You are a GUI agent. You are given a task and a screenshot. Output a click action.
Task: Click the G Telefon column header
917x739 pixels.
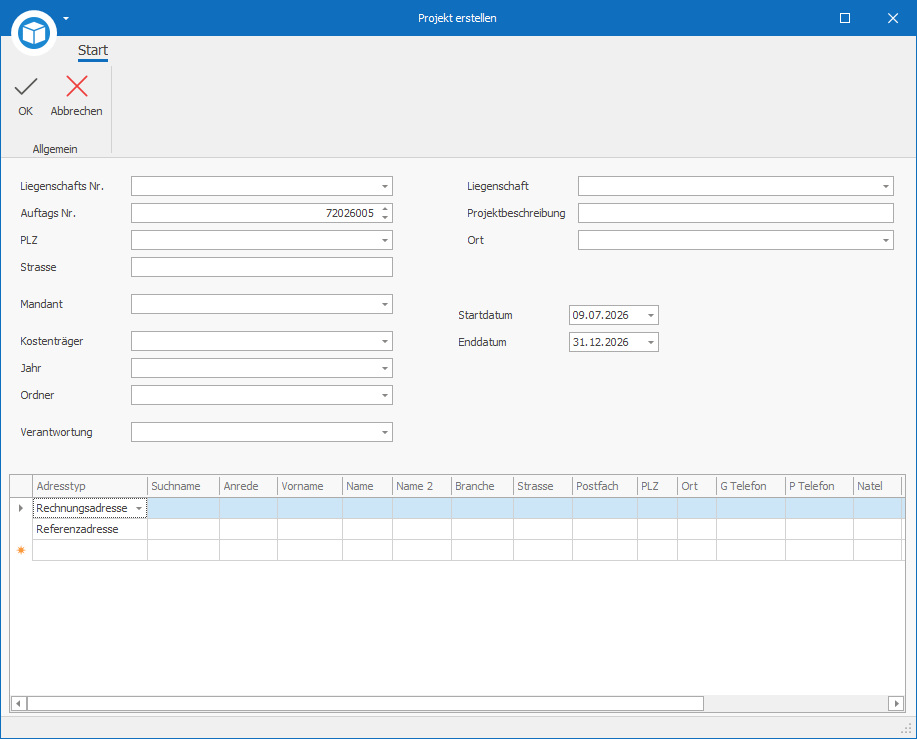click(x=751, y=486)
